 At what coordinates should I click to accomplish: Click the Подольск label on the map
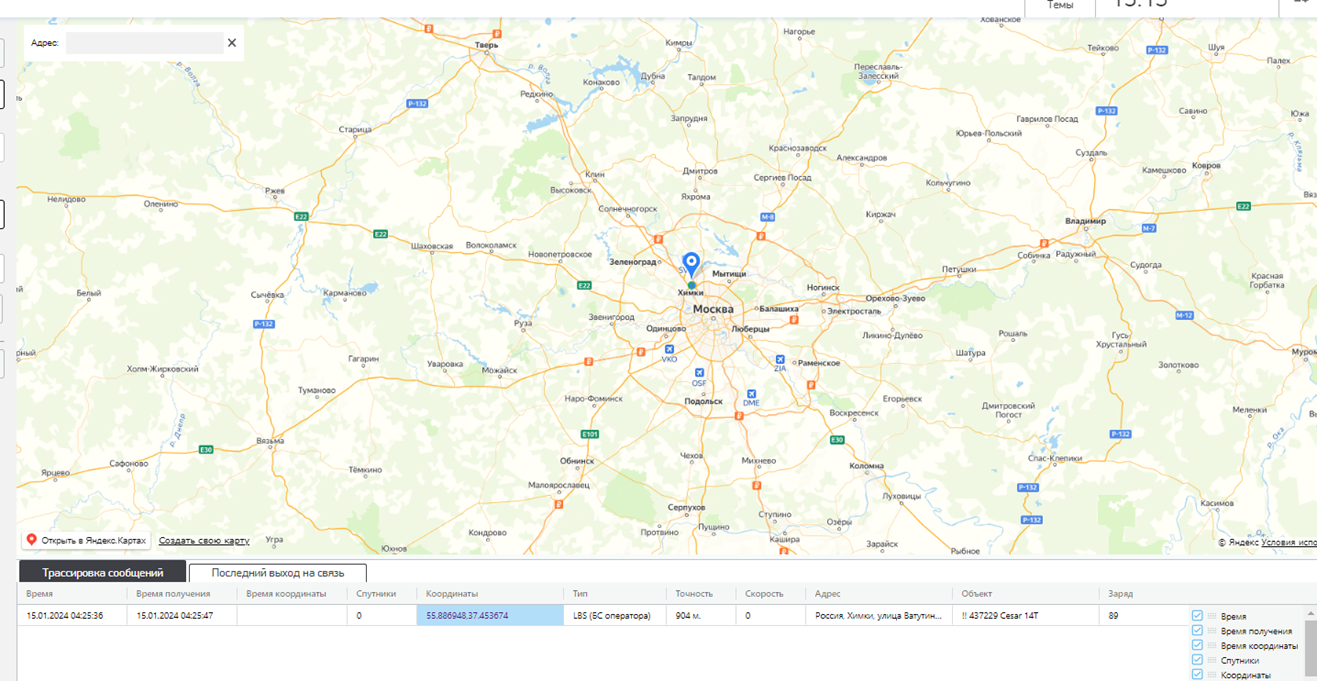(704, 401)
